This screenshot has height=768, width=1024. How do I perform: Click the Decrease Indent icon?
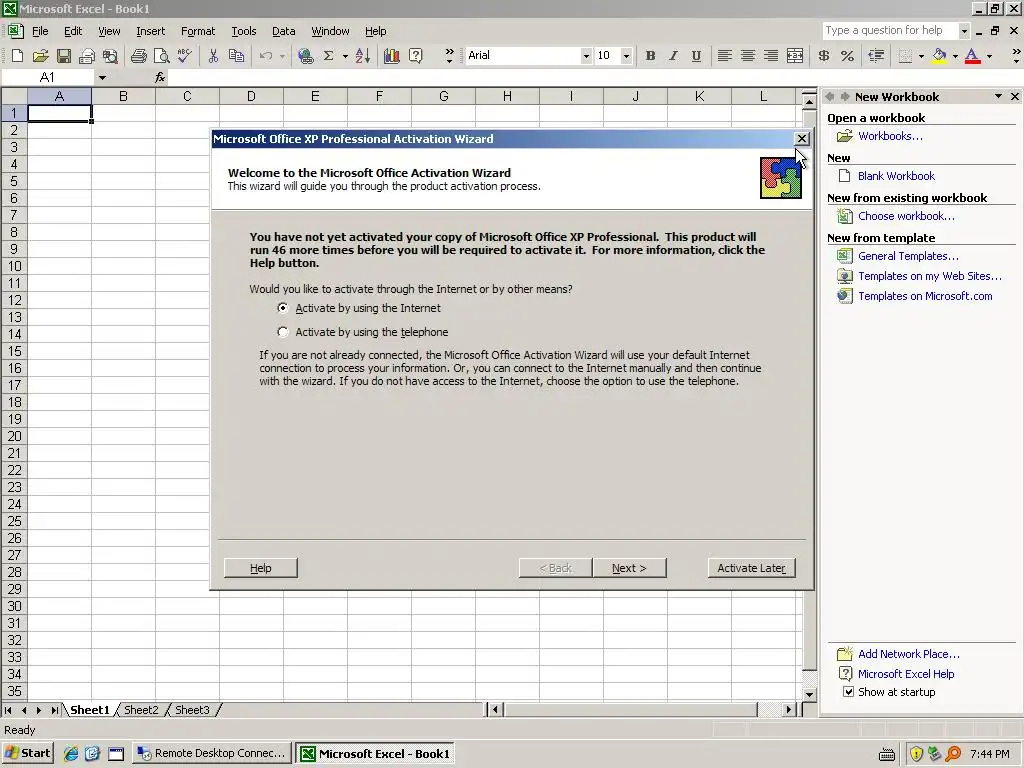876,56
